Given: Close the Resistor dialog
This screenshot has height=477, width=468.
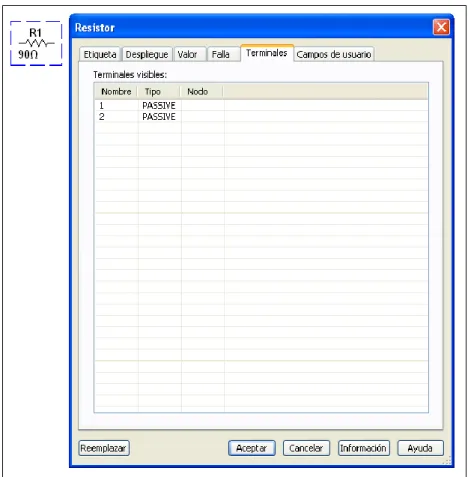Looking at the screenshot, I should point(441,27).
